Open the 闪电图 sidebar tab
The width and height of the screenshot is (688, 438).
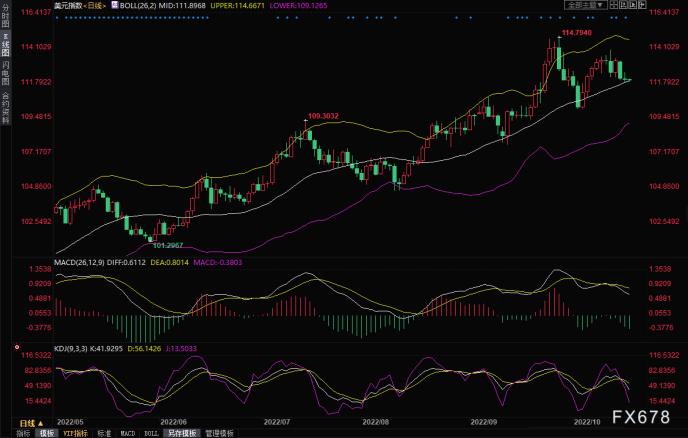point(5,73)
